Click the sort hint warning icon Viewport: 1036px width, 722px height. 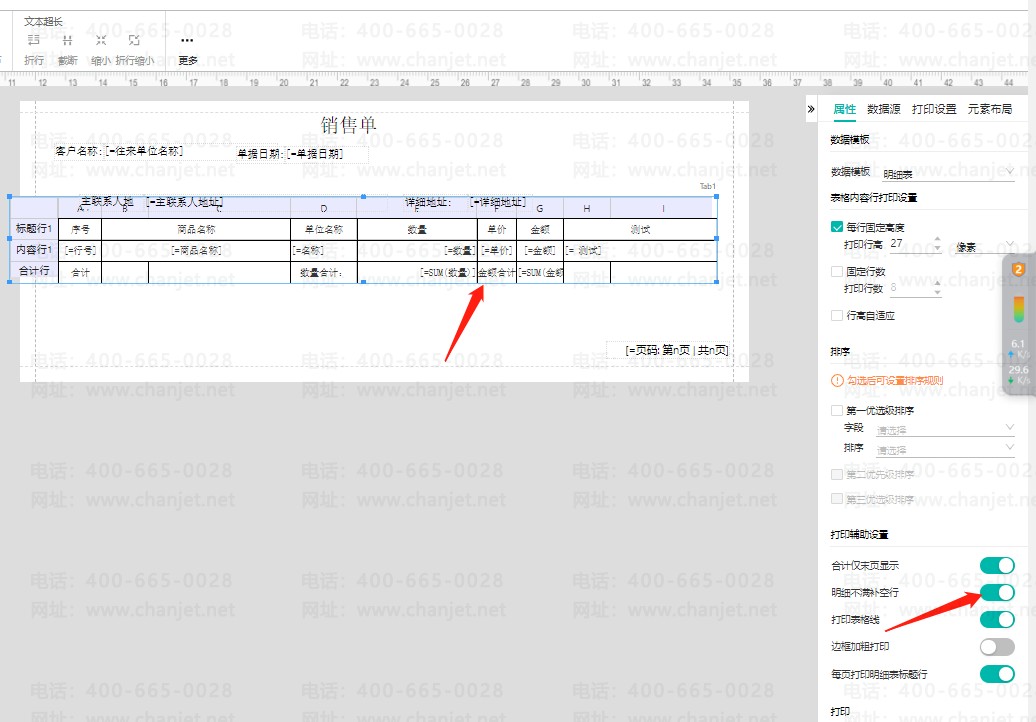coord(837,380)
